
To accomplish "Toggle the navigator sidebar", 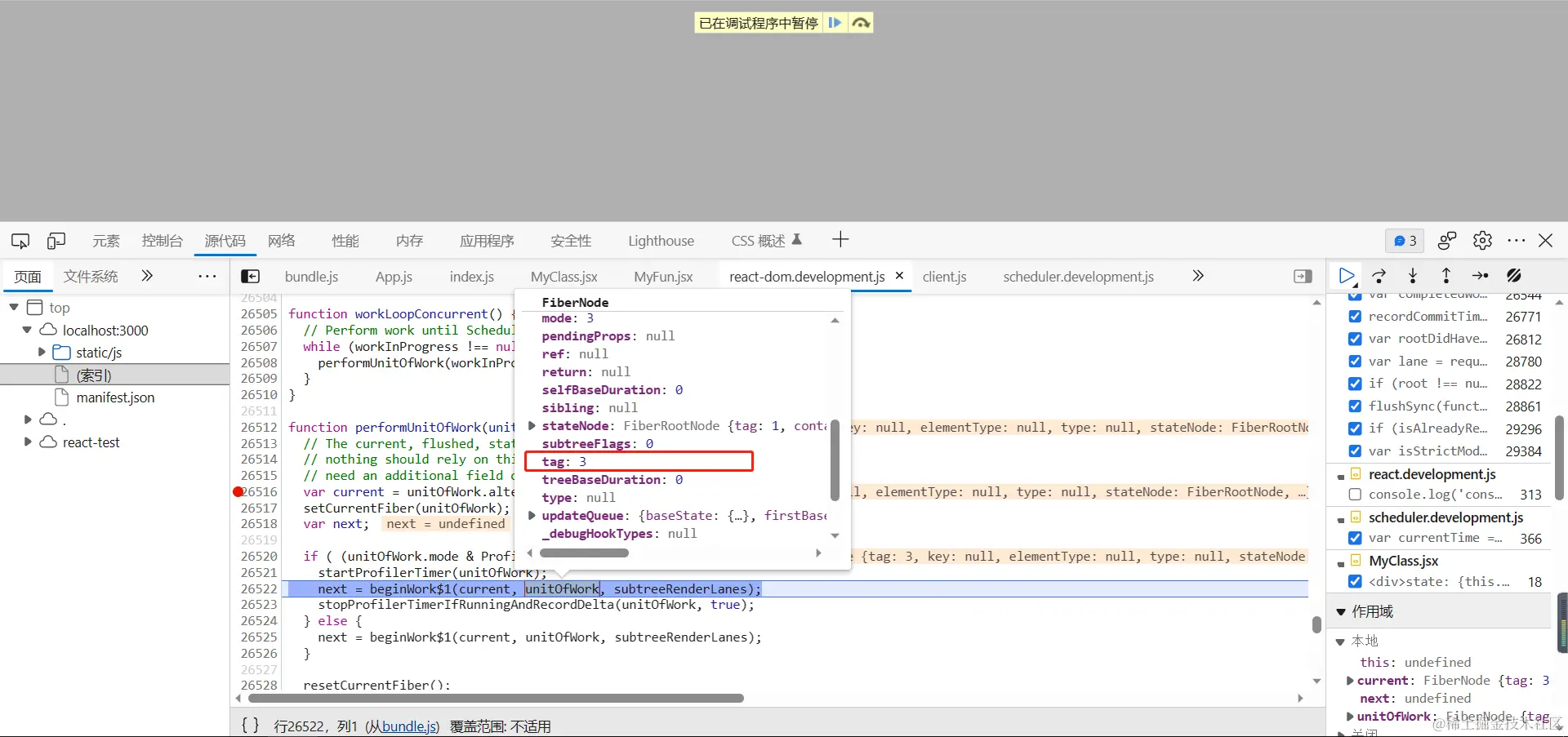I will (251, 277).
